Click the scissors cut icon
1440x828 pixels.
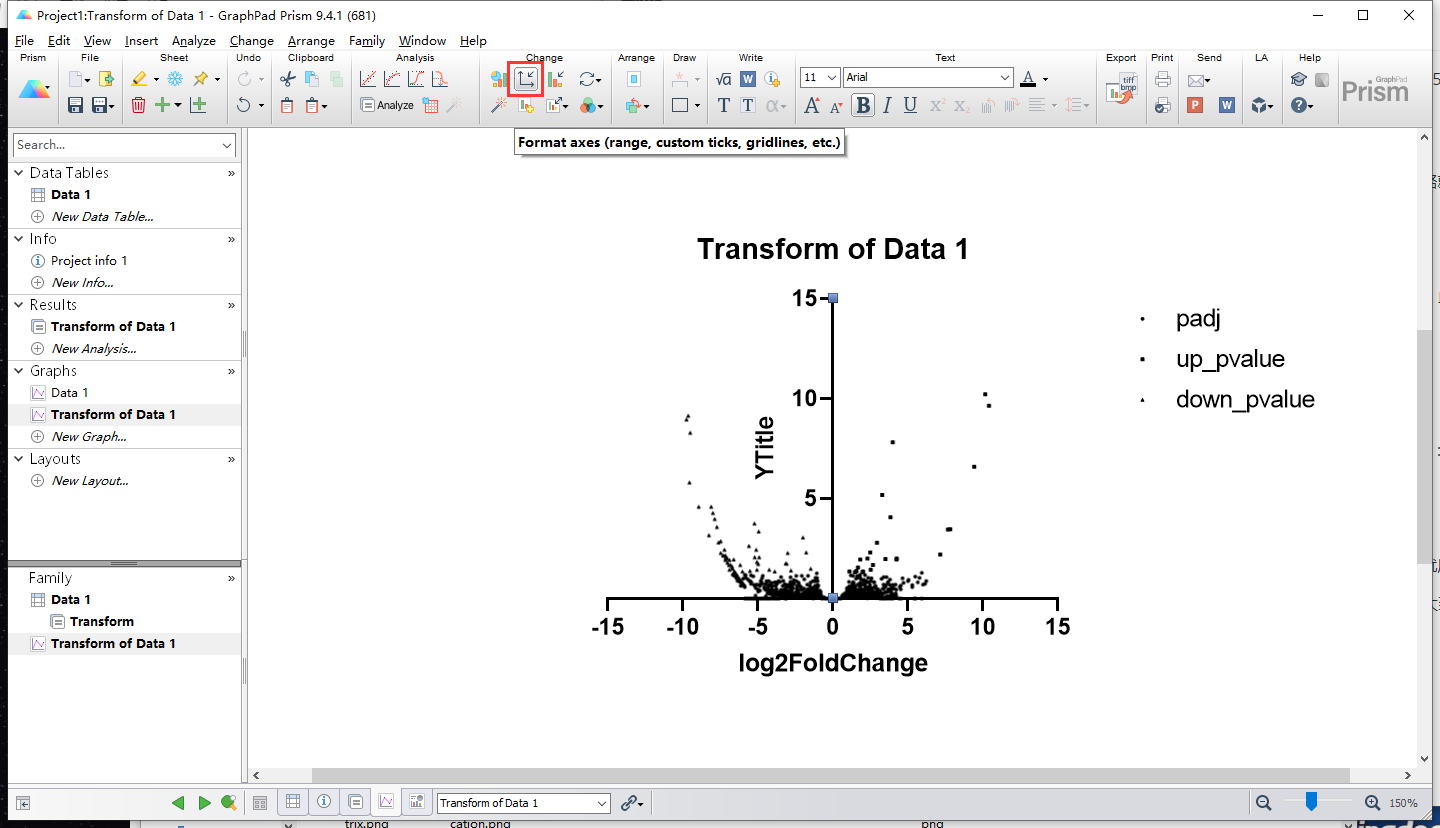pos(287,79)
